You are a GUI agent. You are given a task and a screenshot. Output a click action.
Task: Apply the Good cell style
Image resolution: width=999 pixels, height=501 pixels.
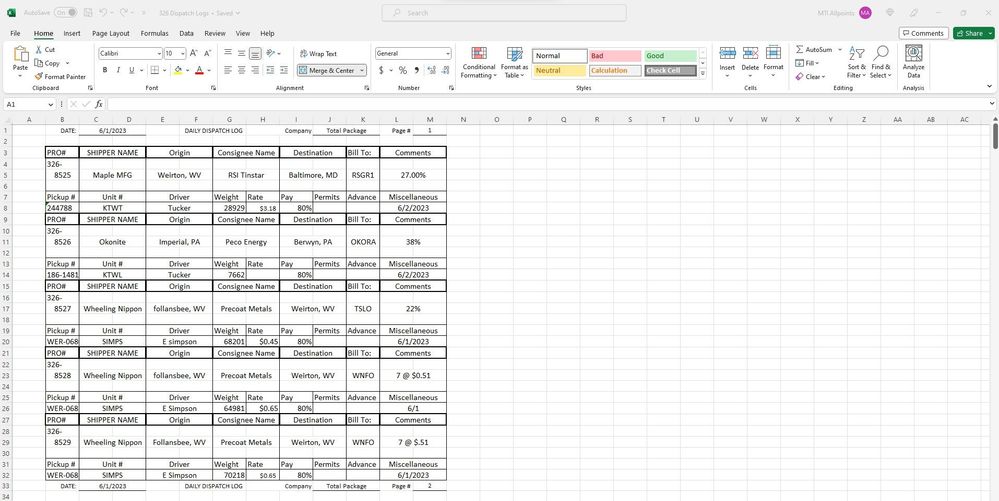[670, 56]
